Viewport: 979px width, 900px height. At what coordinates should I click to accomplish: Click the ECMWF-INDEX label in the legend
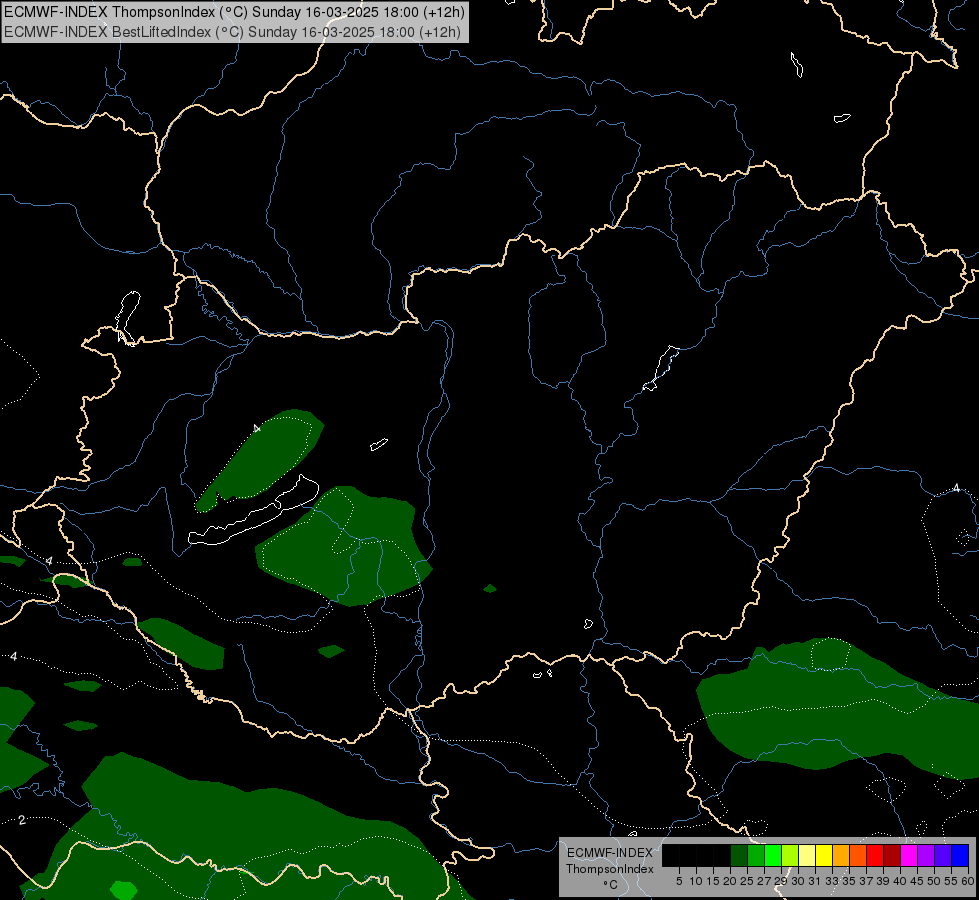tap(610, 853)
